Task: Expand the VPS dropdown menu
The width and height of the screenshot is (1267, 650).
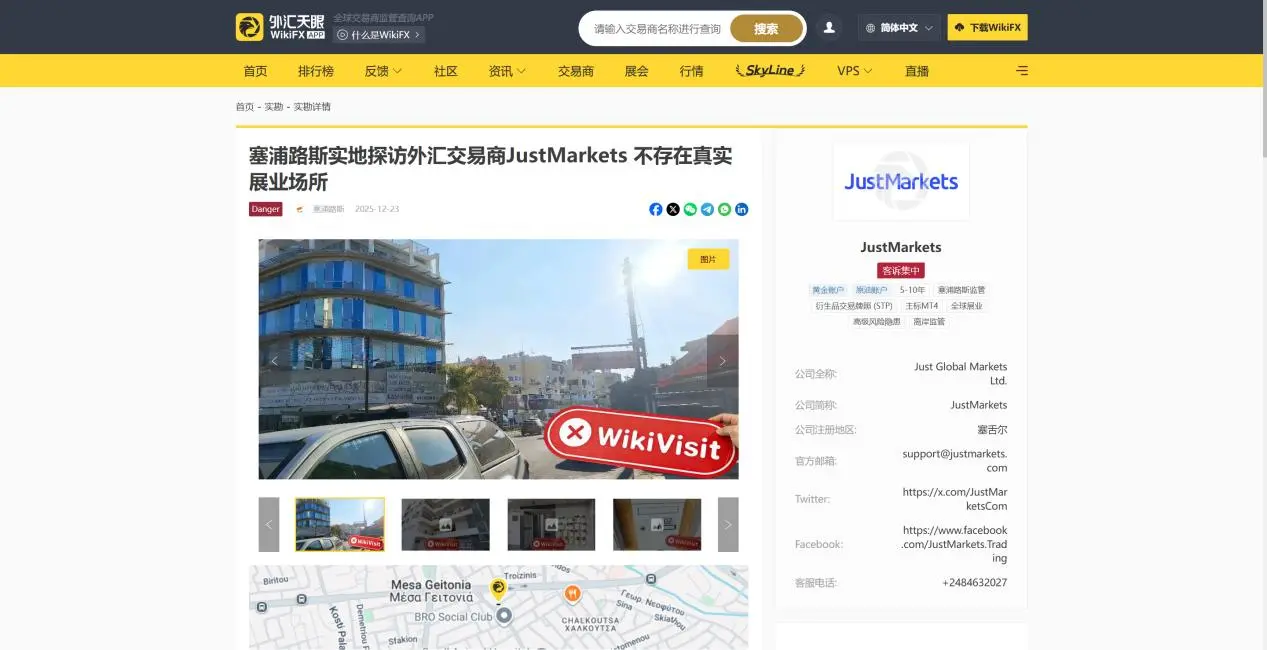Action: coord(855,71)
